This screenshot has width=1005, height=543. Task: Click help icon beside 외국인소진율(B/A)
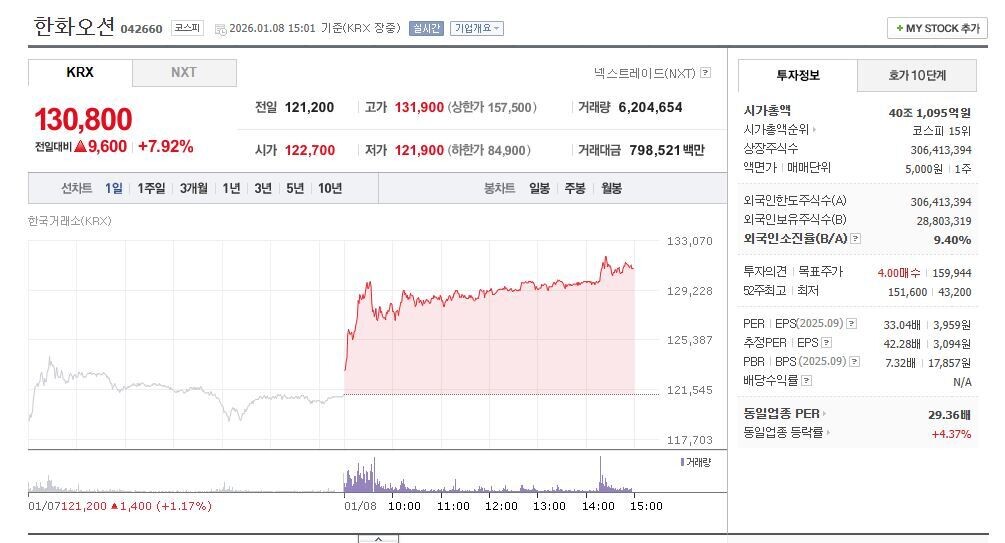pyautogui.click(x=856, y=238)
